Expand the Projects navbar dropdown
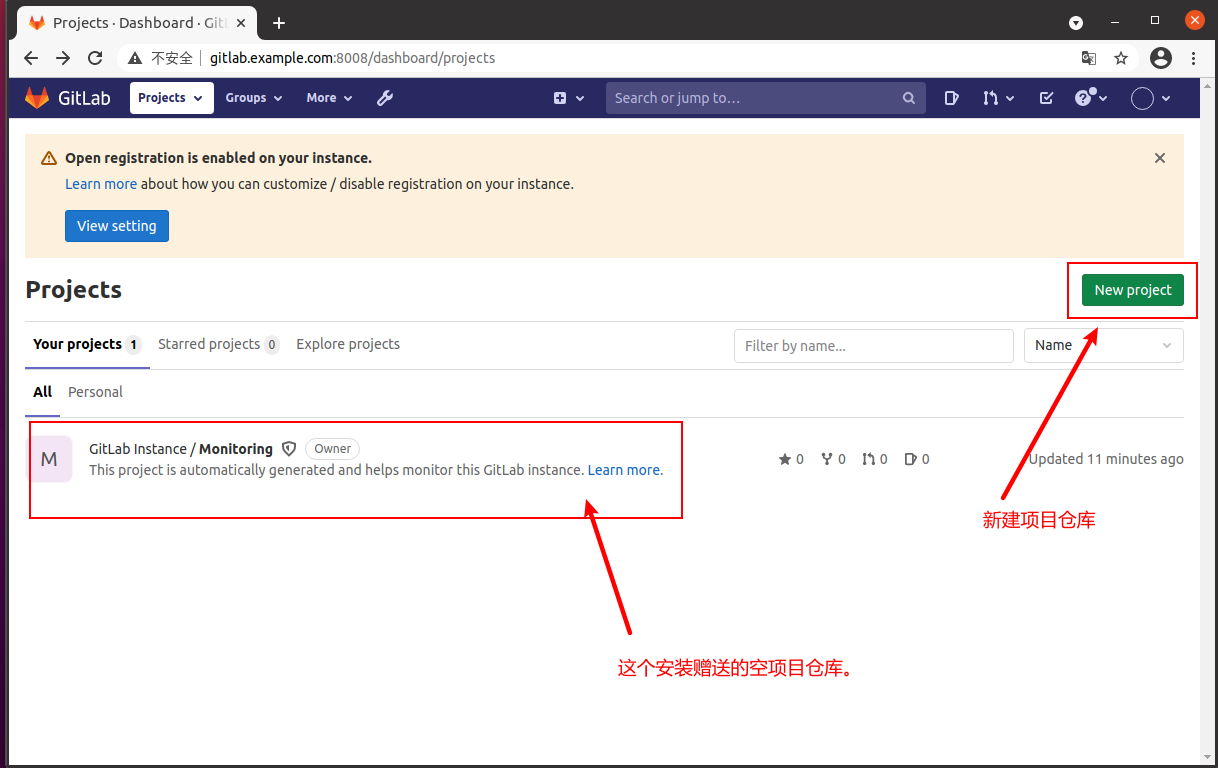The width and height of the screenshot is (1218, 768). coord(171,98)
